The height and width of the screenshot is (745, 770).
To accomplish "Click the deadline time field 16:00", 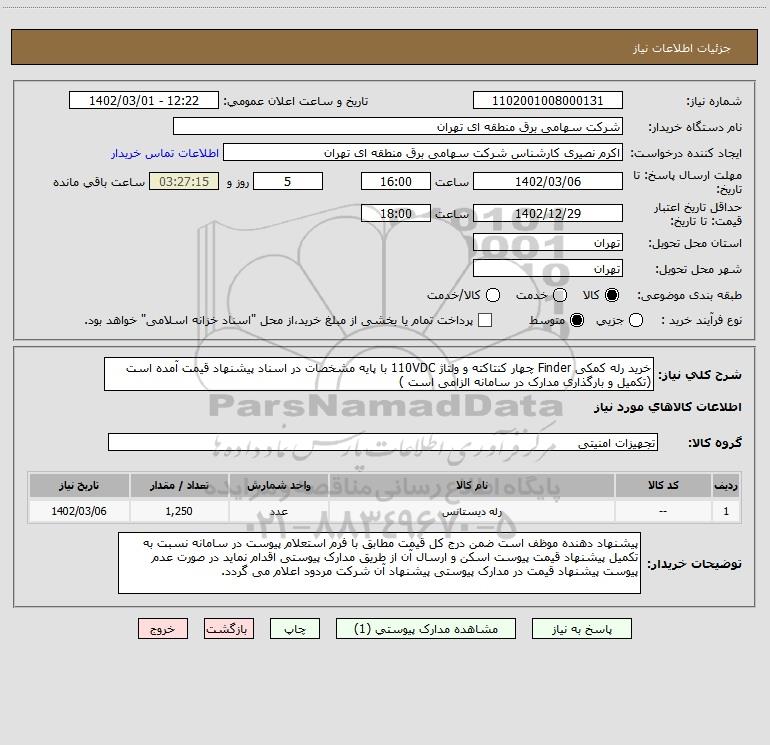I will click(396, 181).
